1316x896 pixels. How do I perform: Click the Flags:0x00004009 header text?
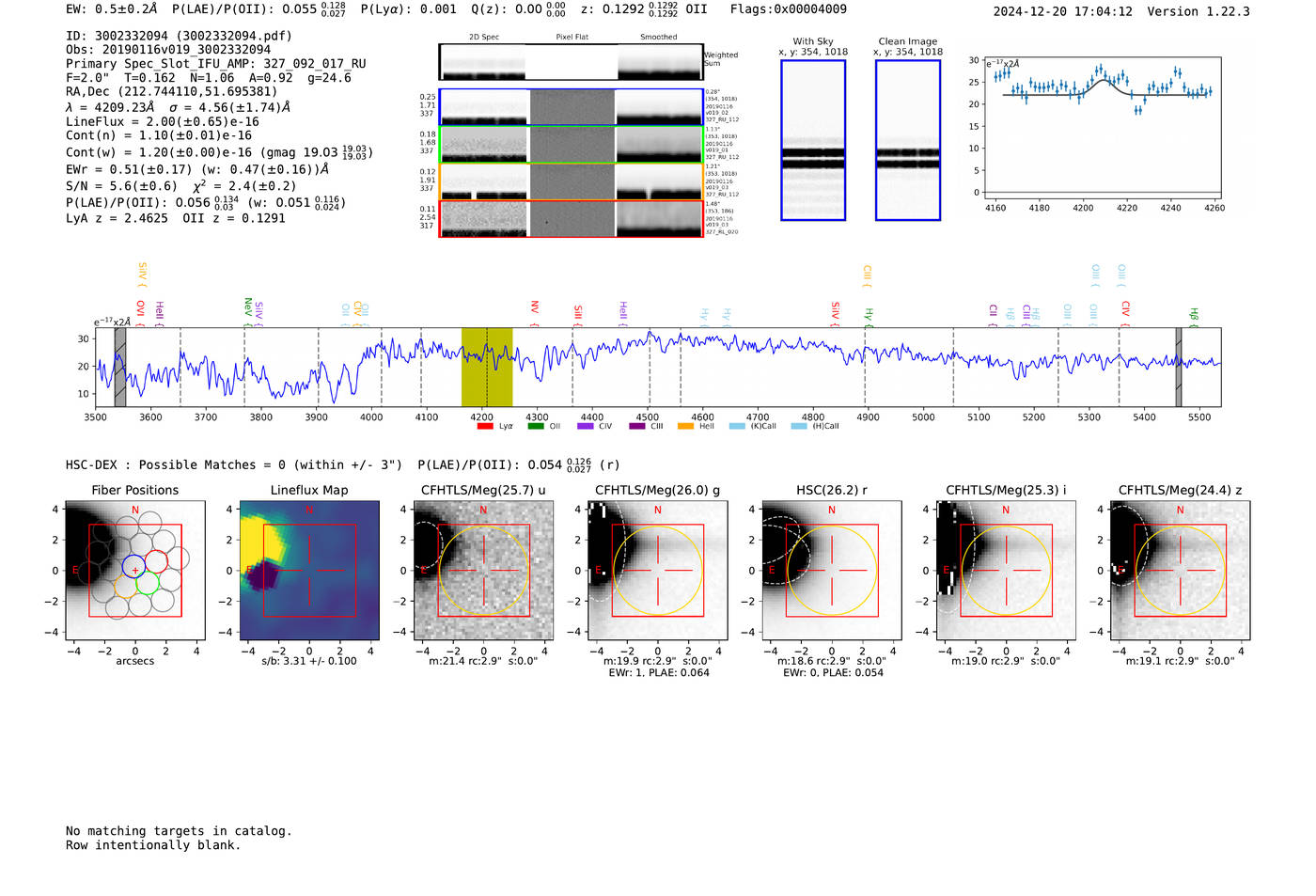point(788,9)
